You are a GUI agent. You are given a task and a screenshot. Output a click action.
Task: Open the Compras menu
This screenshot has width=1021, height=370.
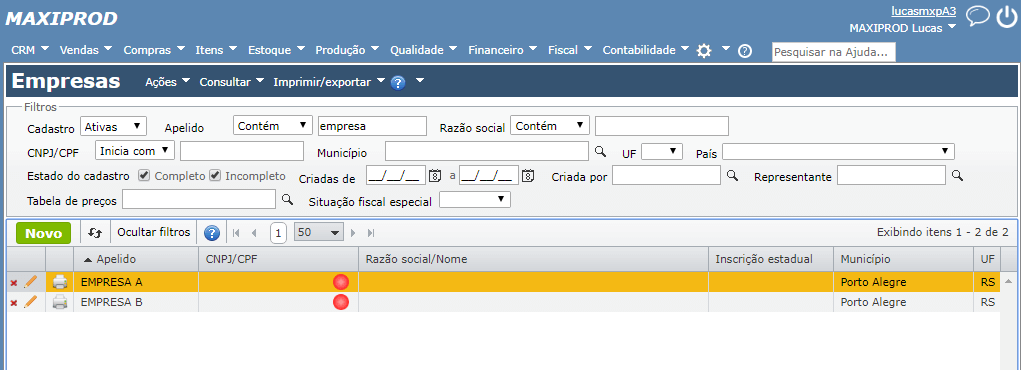click(154, 50)
